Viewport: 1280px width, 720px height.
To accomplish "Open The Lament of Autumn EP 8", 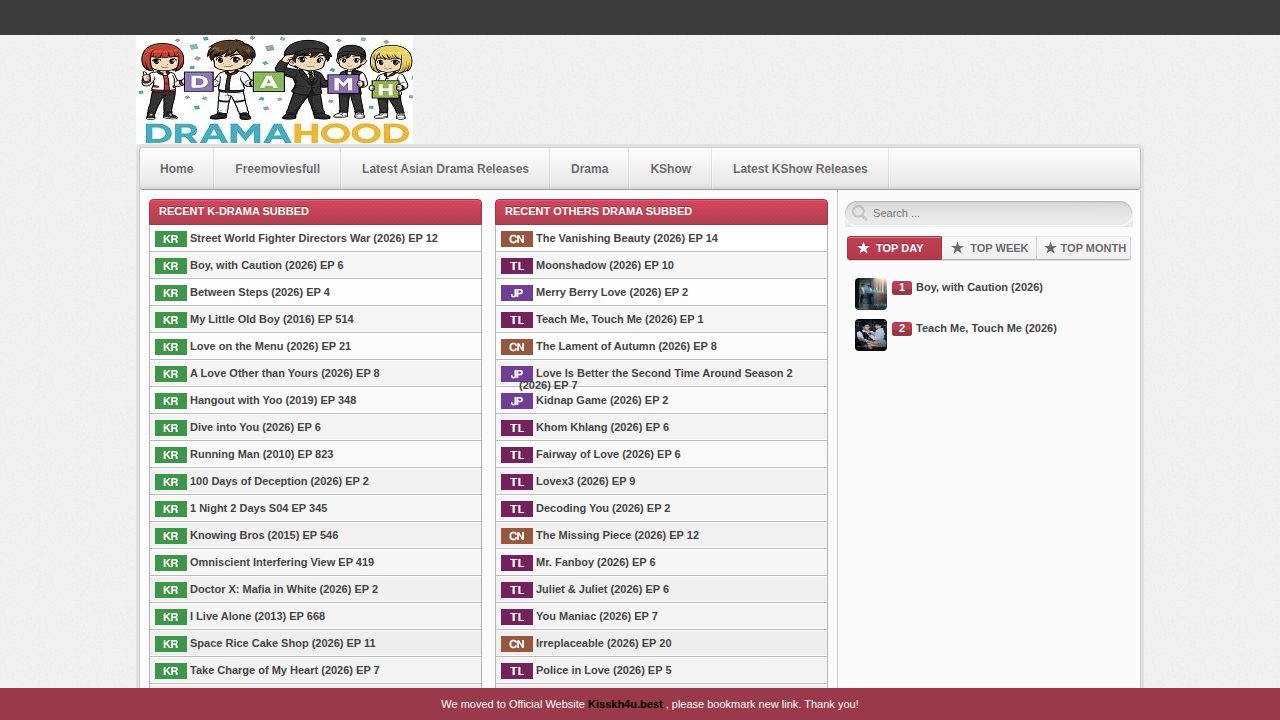I will (x=626, y=346).
